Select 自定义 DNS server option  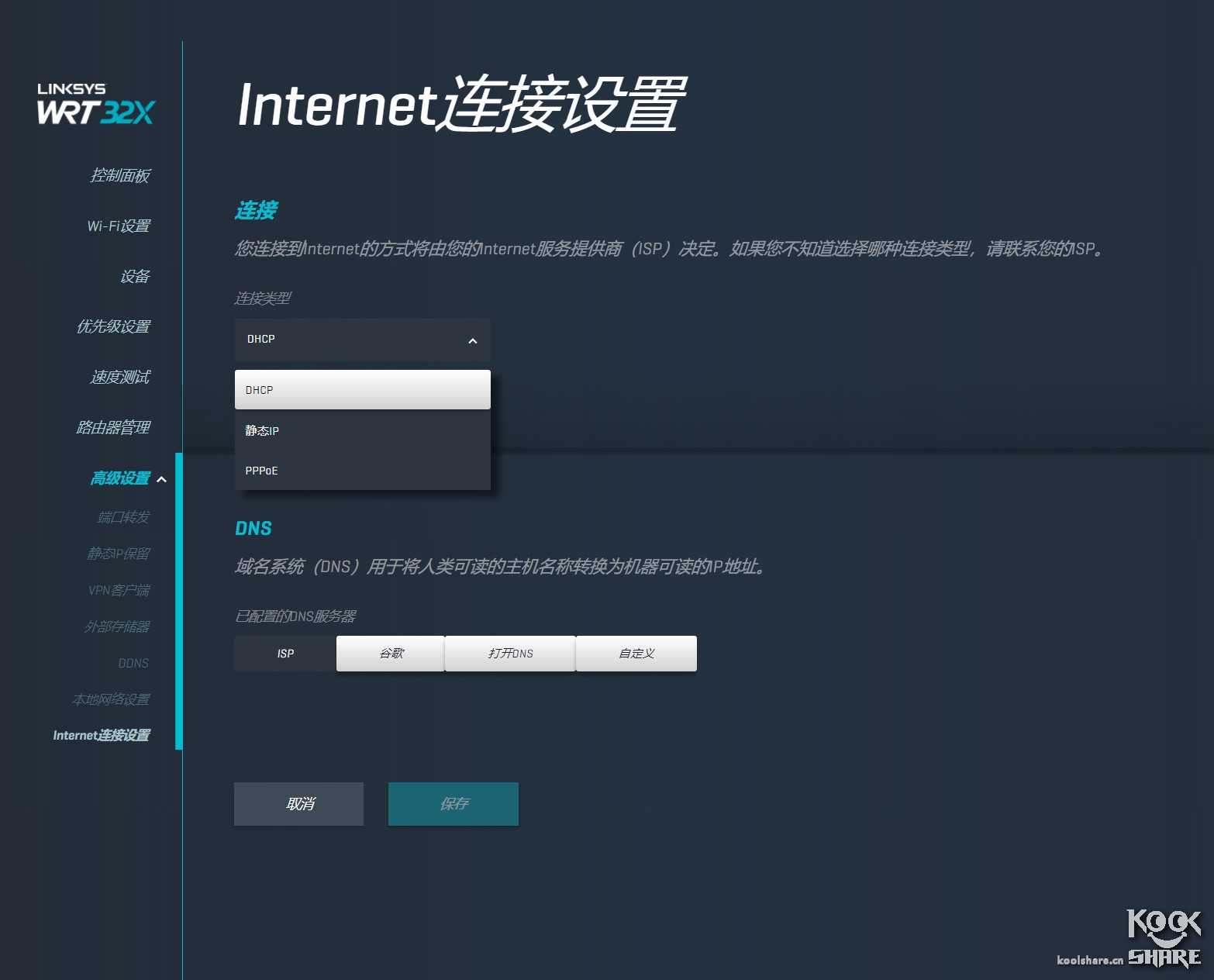[636, 653]
